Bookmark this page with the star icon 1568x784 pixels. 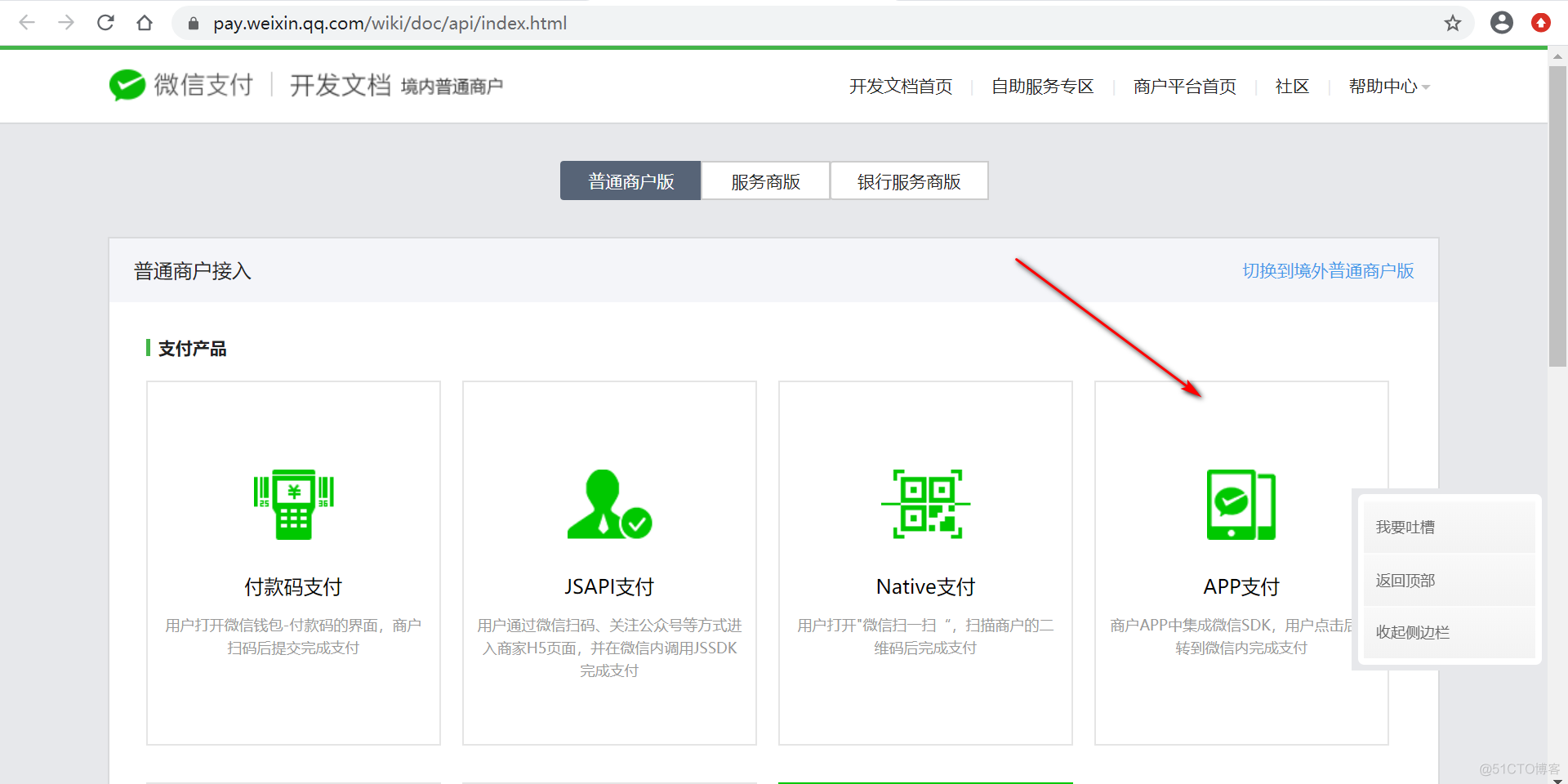(1452, 23)
